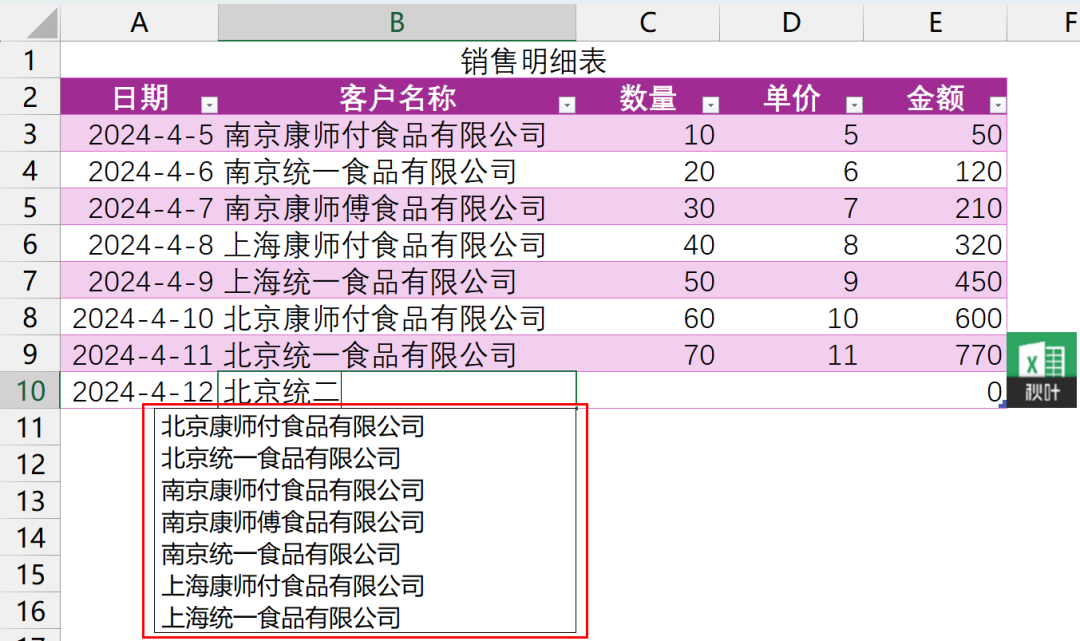Click the date cell 2024-4-8
The image size is (1080, 641).
(x=139, y=244)
